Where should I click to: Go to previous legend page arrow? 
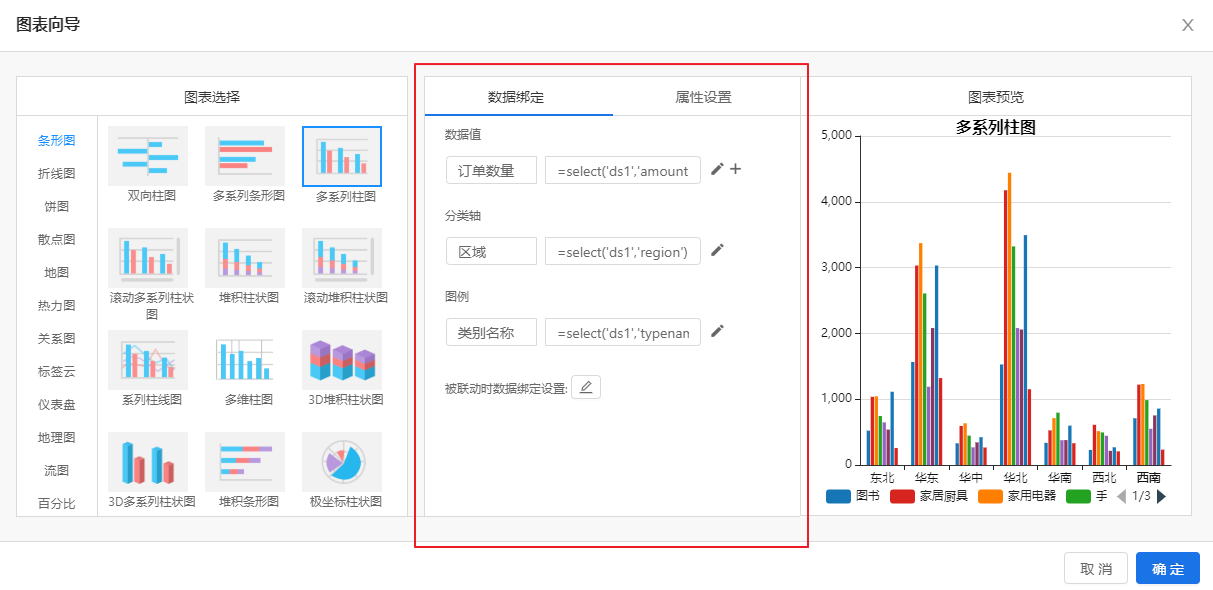click(1121, 496)
